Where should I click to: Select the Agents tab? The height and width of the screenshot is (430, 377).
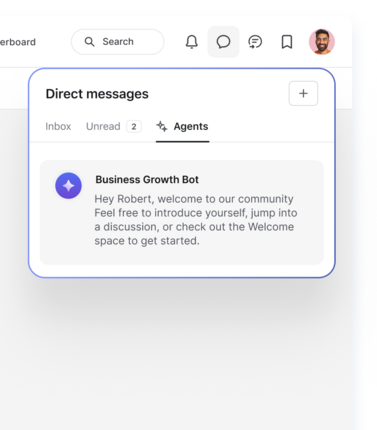pyautogui.click(x=182, y=126)
